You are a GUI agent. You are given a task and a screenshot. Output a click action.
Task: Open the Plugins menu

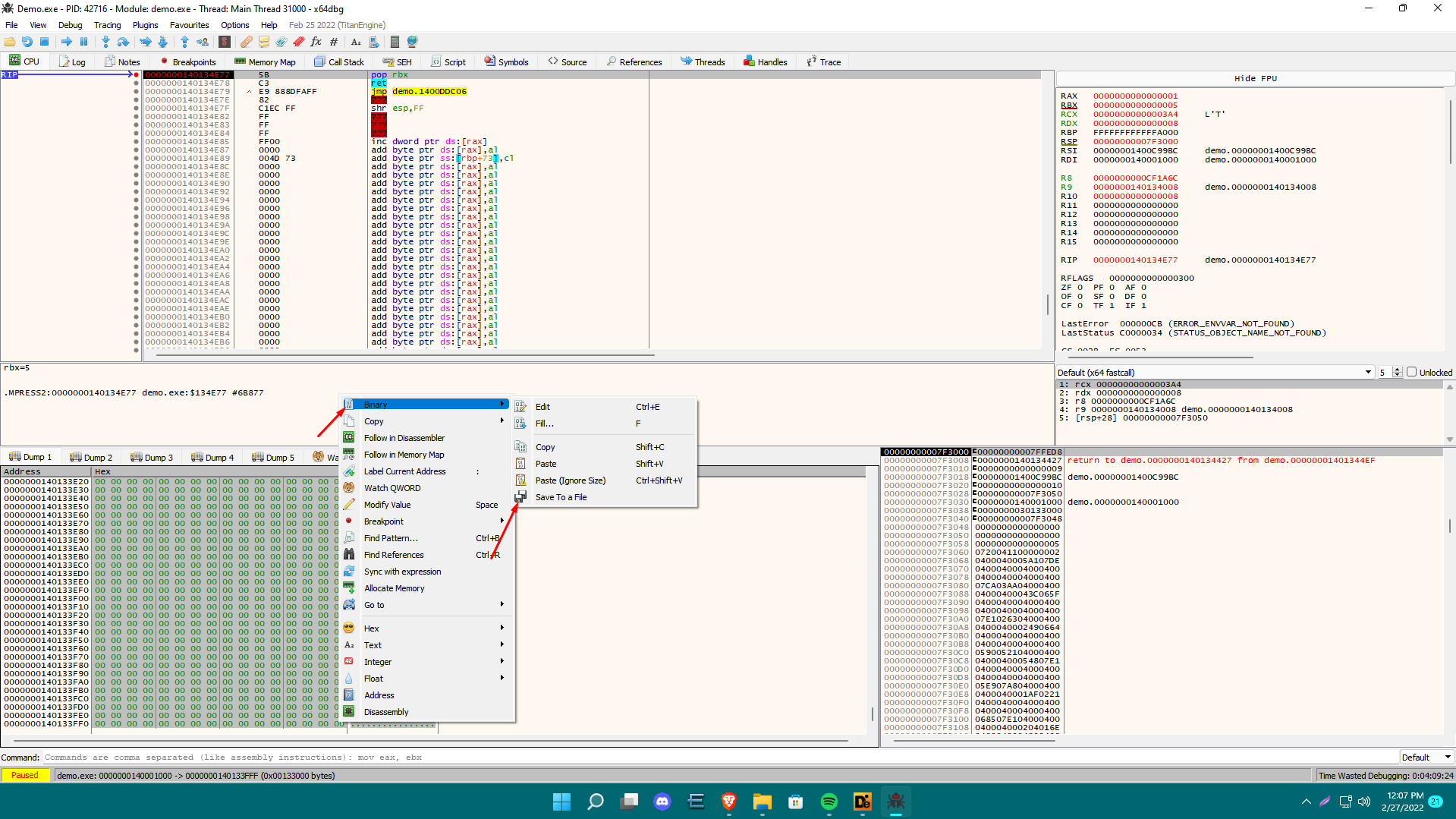(x=145, y=25)
